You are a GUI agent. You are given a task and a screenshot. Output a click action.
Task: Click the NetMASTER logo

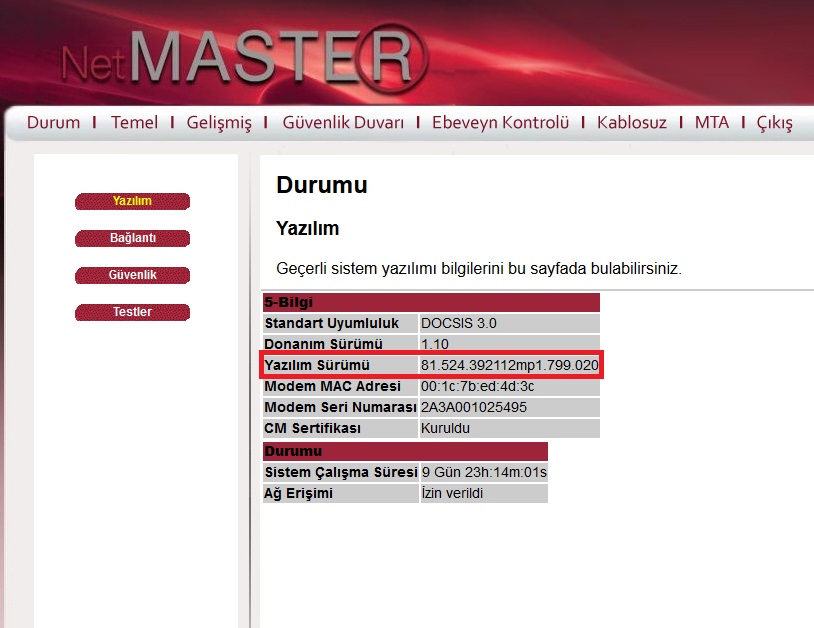(244, 58)
